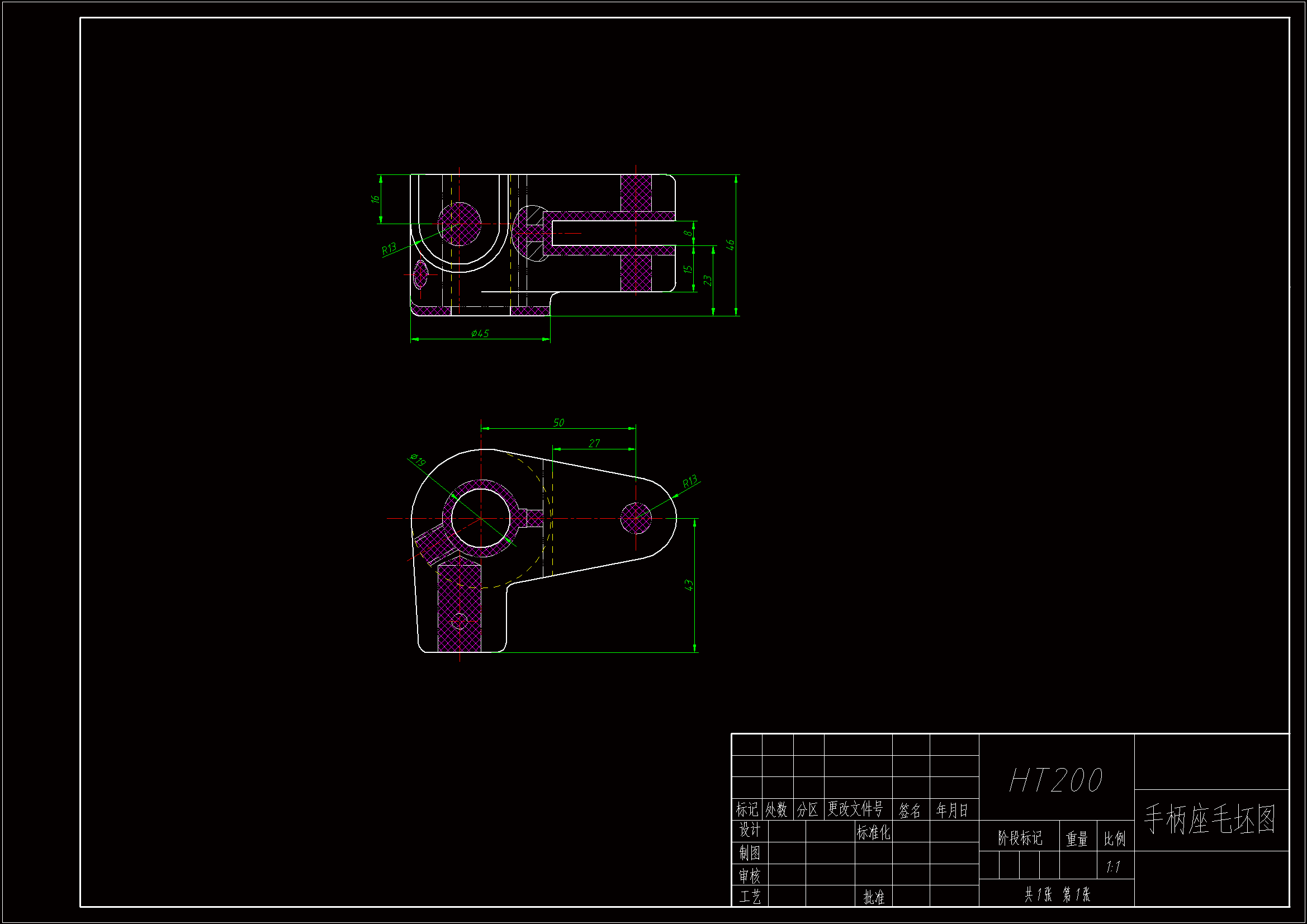This screenshot has width=1307, height=924.
Task: Click the ø19 diameter dimension label
Action: tap(418, 459)
